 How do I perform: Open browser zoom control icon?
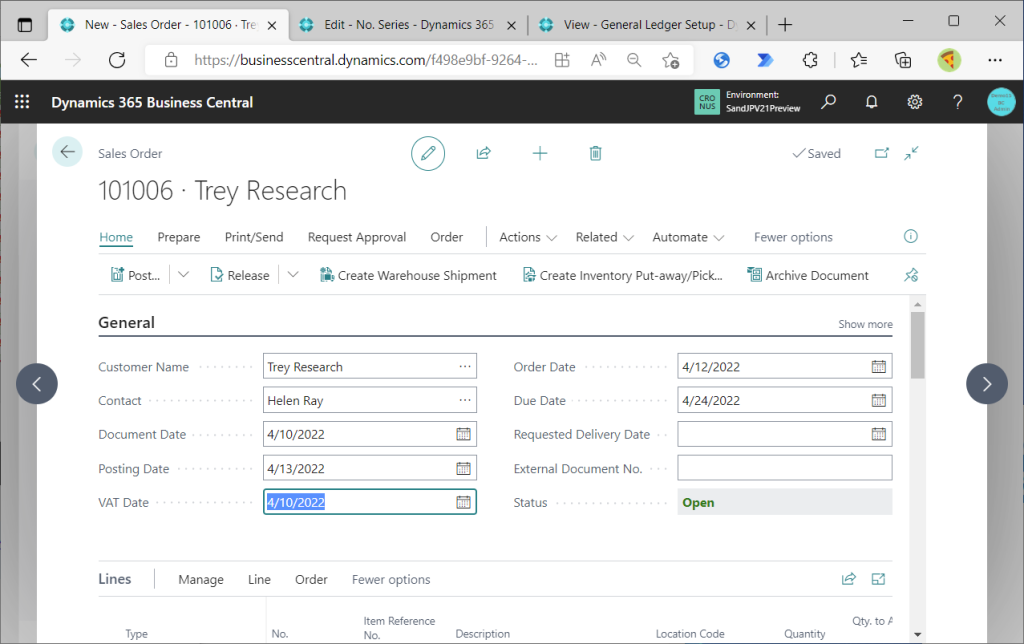(x=633, y=60)
